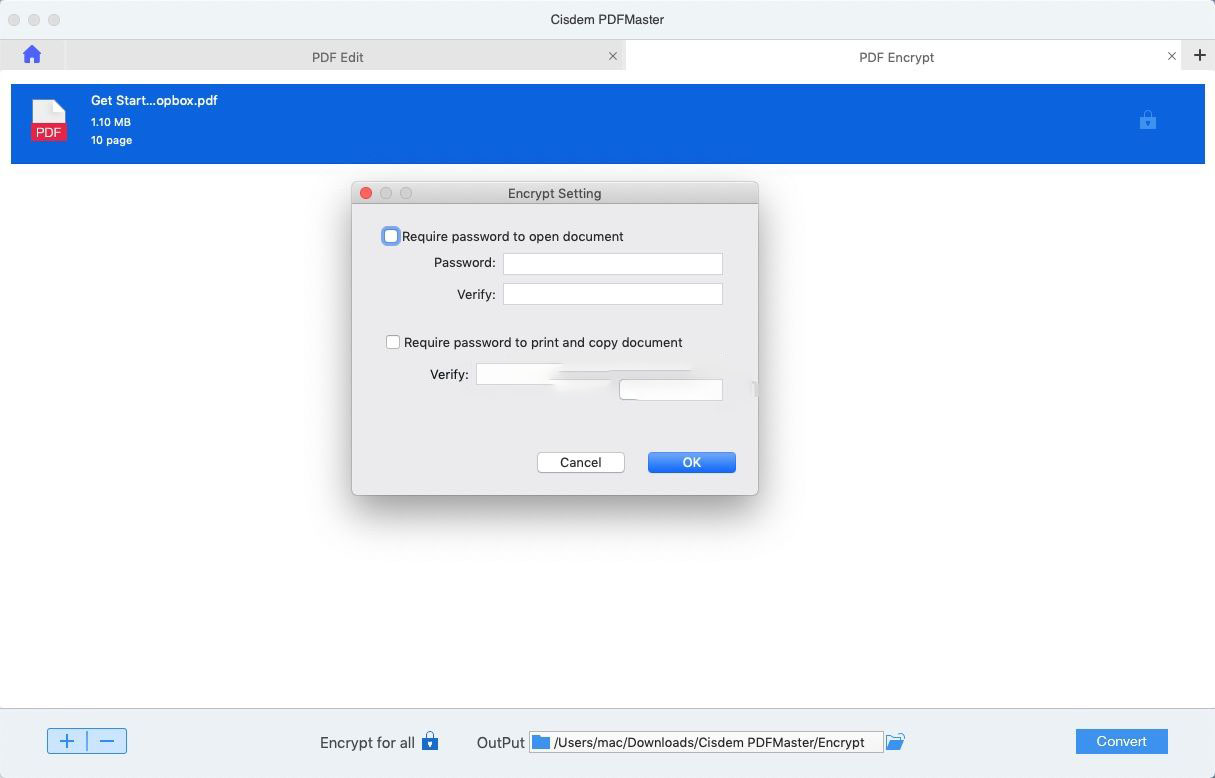This screenshot has height=778, width=1215.
Task: Click the red PDF file icon
Action: (49, 121)
